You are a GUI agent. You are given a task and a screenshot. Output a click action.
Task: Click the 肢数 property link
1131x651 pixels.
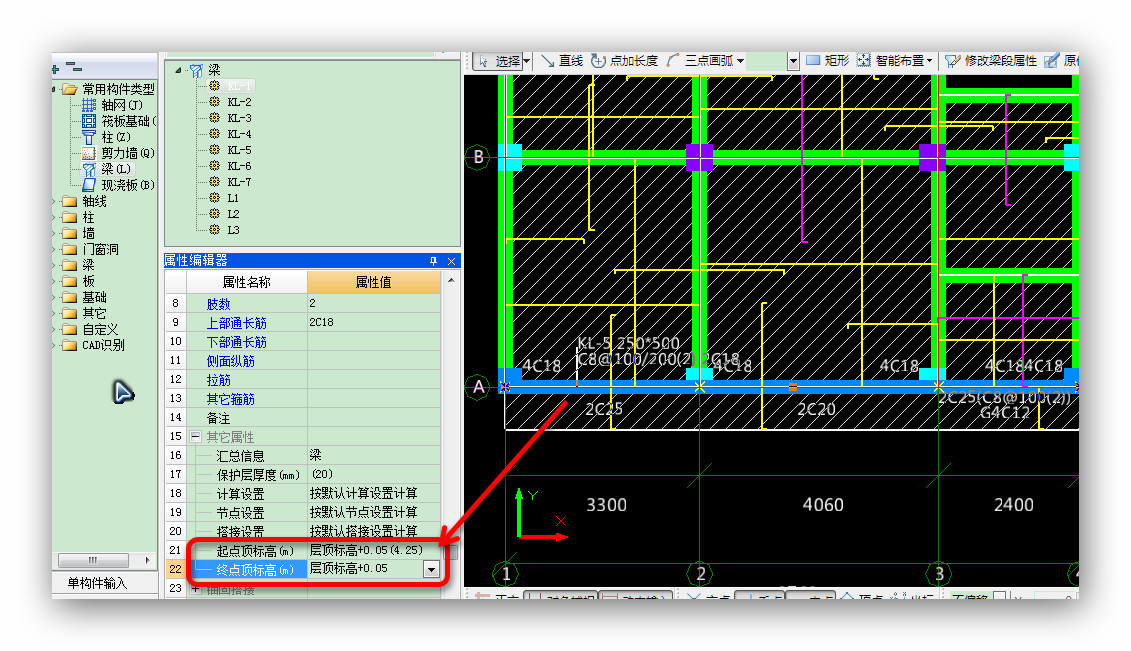click(x=219, y=304)
